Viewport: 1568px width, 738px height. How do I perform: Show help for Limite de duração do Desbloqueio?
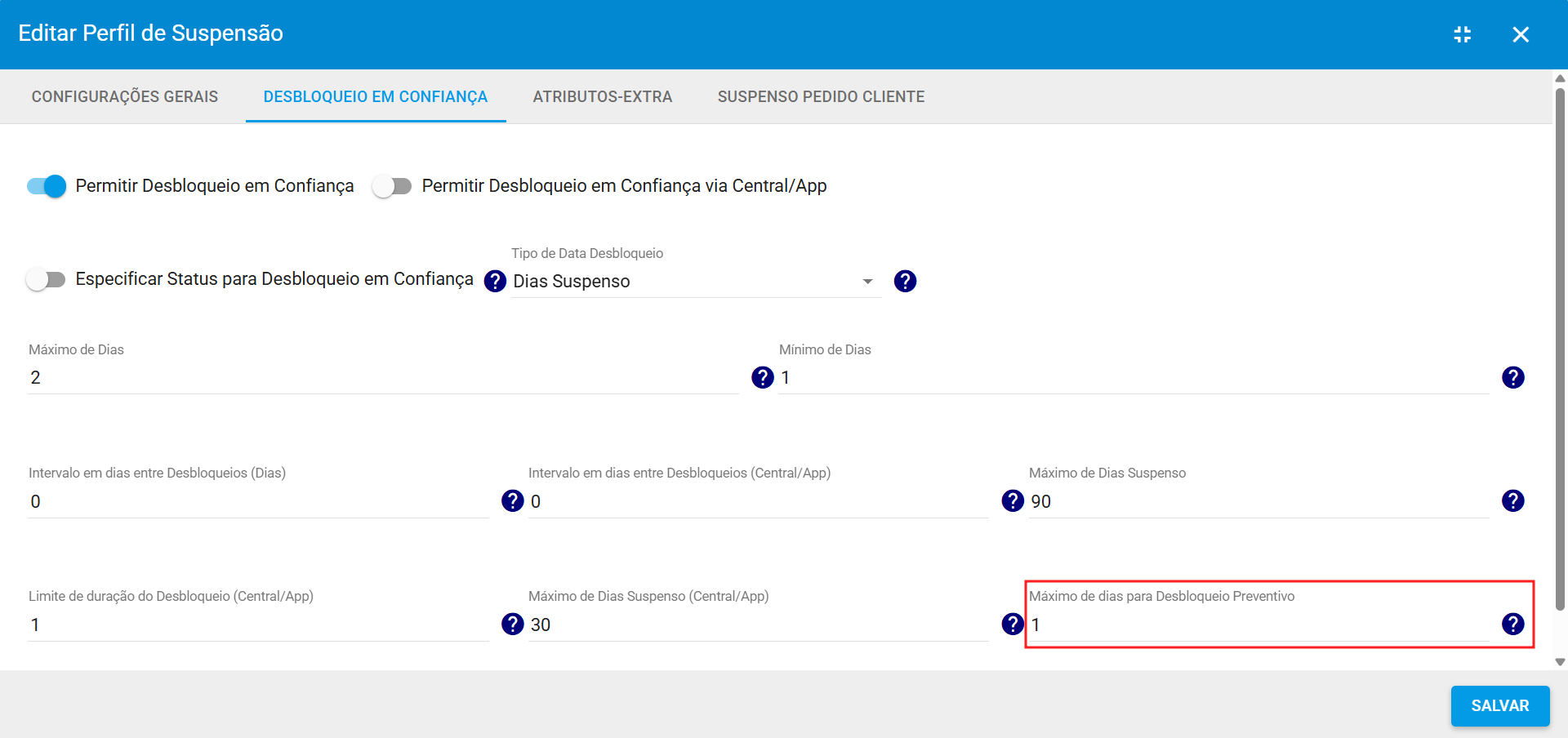pos(512,624)
